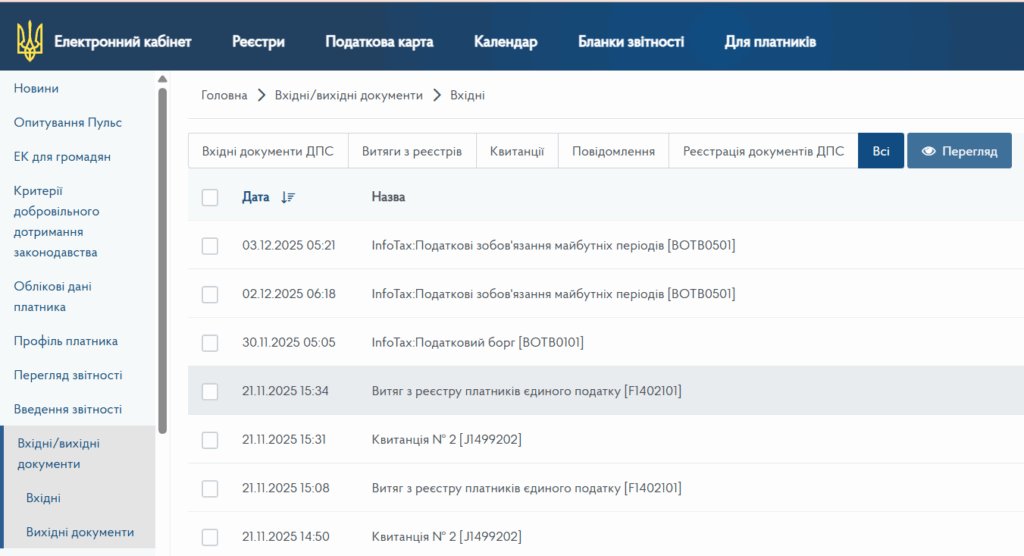Open the Реєстри top menu

[258, 42]
